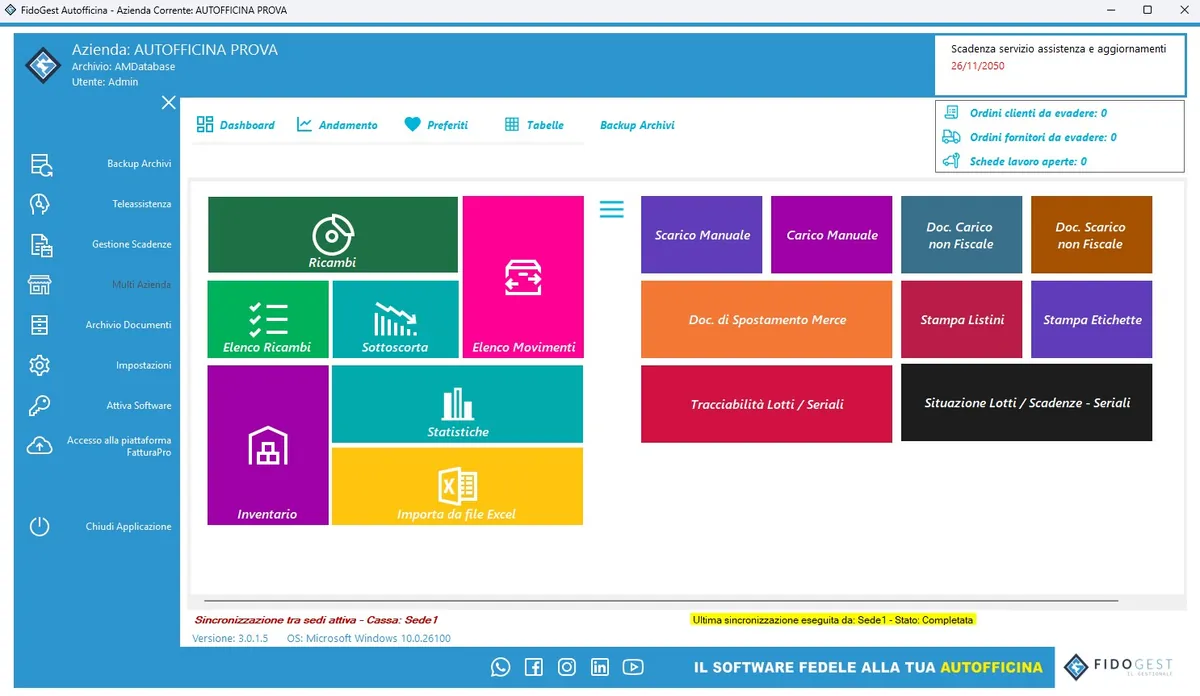Open Doc. di Spostamento Merce tile
The height and width of the screenshot is (696, 1200).
point(767,319)
